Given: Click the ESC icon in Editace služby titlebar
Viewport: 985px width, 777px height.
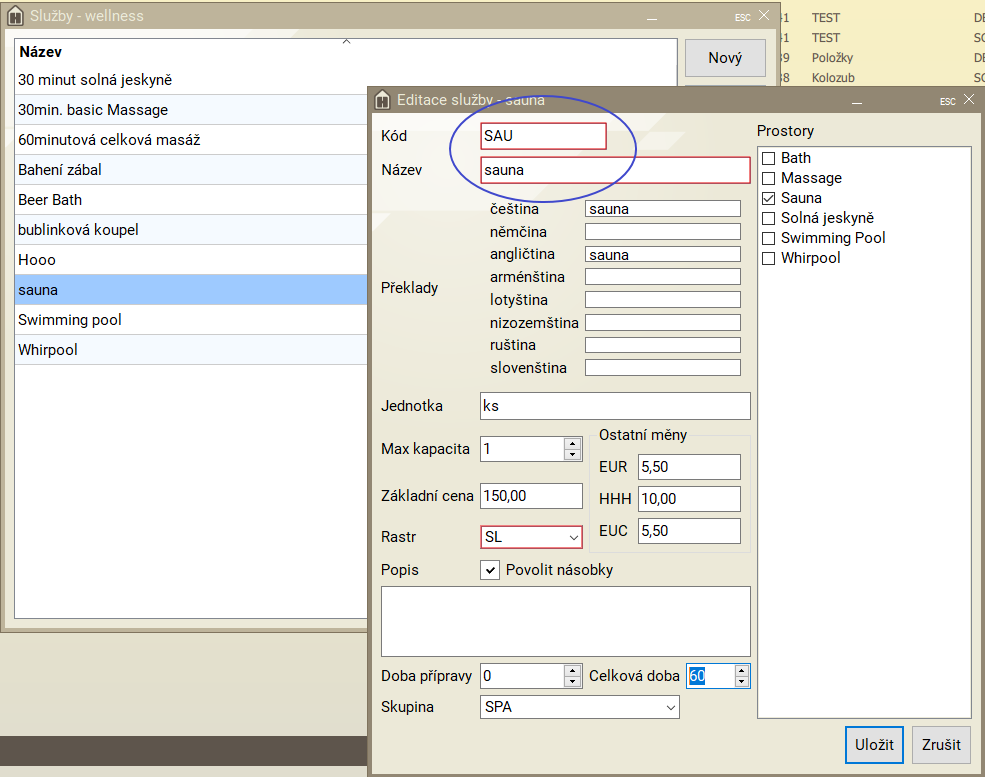Looking at the screenshot, I should (x=947, y=101).
